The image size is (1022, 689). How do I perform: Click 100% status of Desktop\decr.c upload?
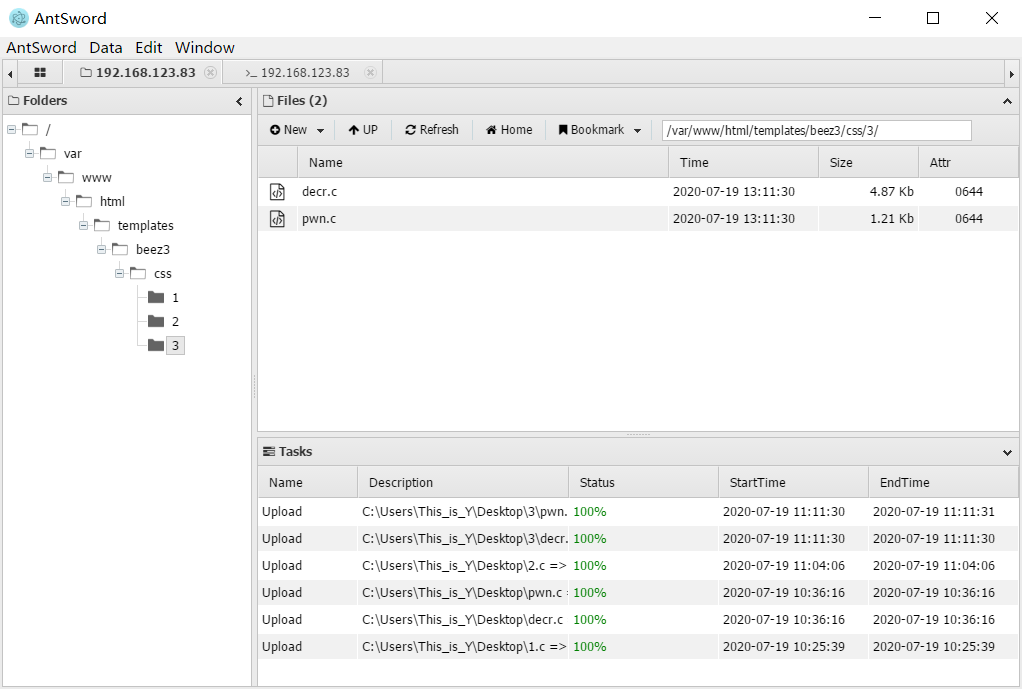589,619
